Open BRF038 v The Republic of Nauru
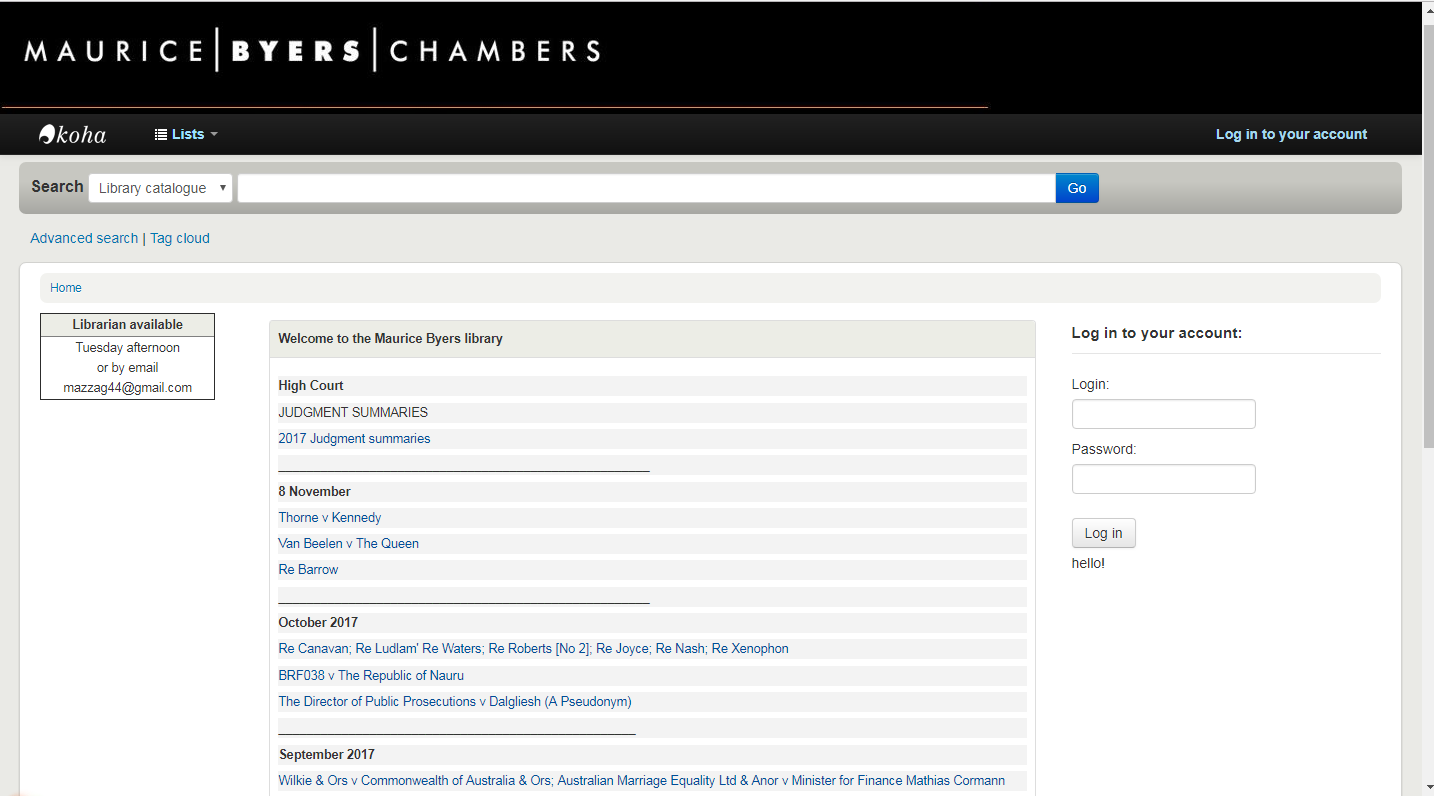Screen dimensions: 1434x796 pyautogui.click(x=371, y=675)
